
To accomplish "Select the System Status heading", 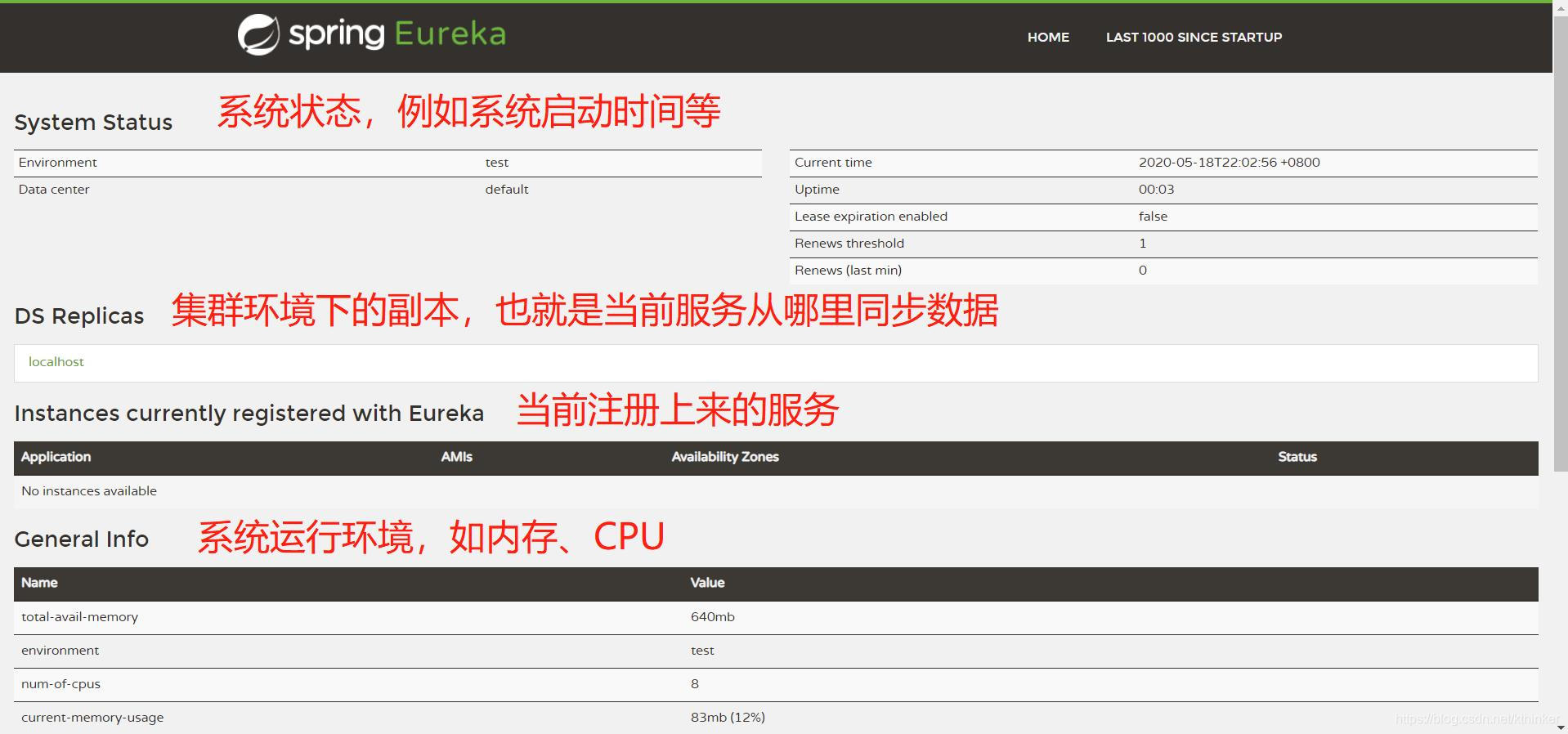I will tap(93, 122).
